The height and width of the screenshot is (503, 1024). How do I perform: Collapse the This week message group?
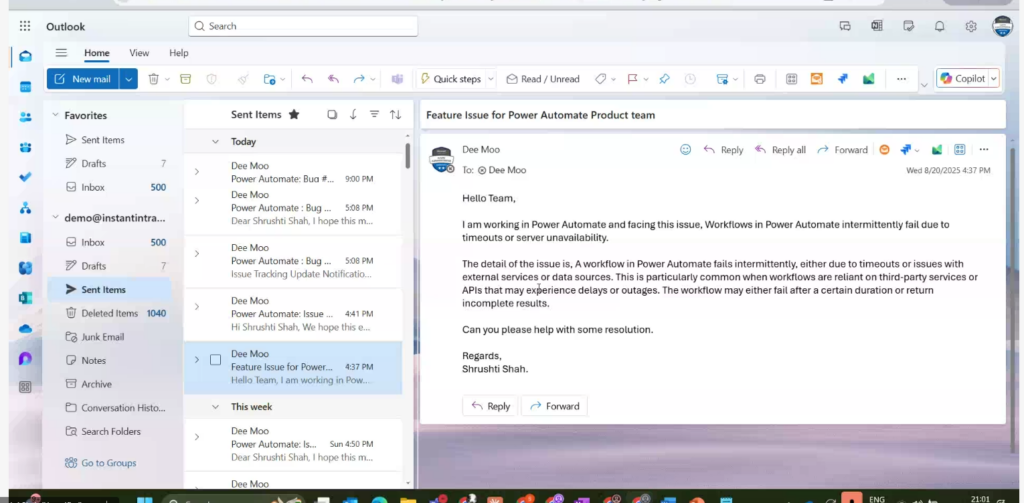click(215, 407)
